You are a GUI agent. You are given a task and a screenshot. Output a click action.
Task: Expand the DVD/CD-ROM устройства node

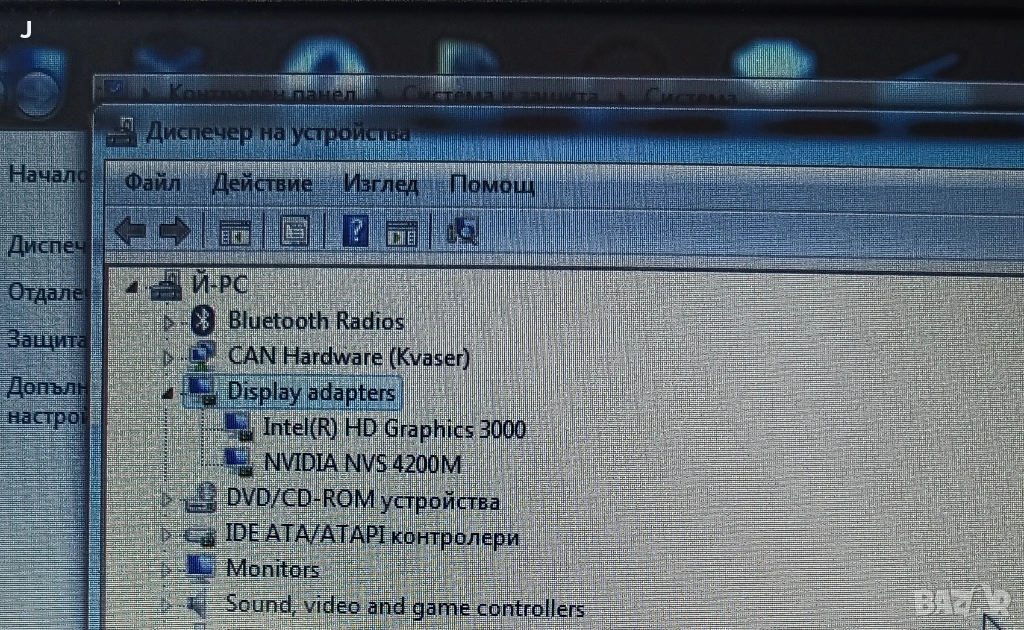168,499
